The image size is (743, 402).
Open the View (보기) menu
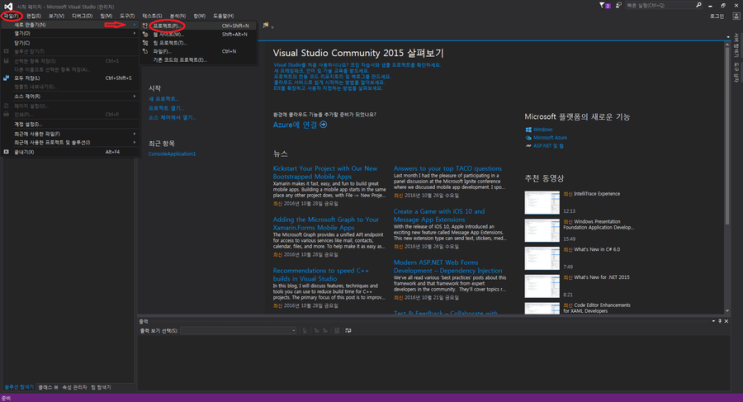pyautogui.click(x=56, y=16)
